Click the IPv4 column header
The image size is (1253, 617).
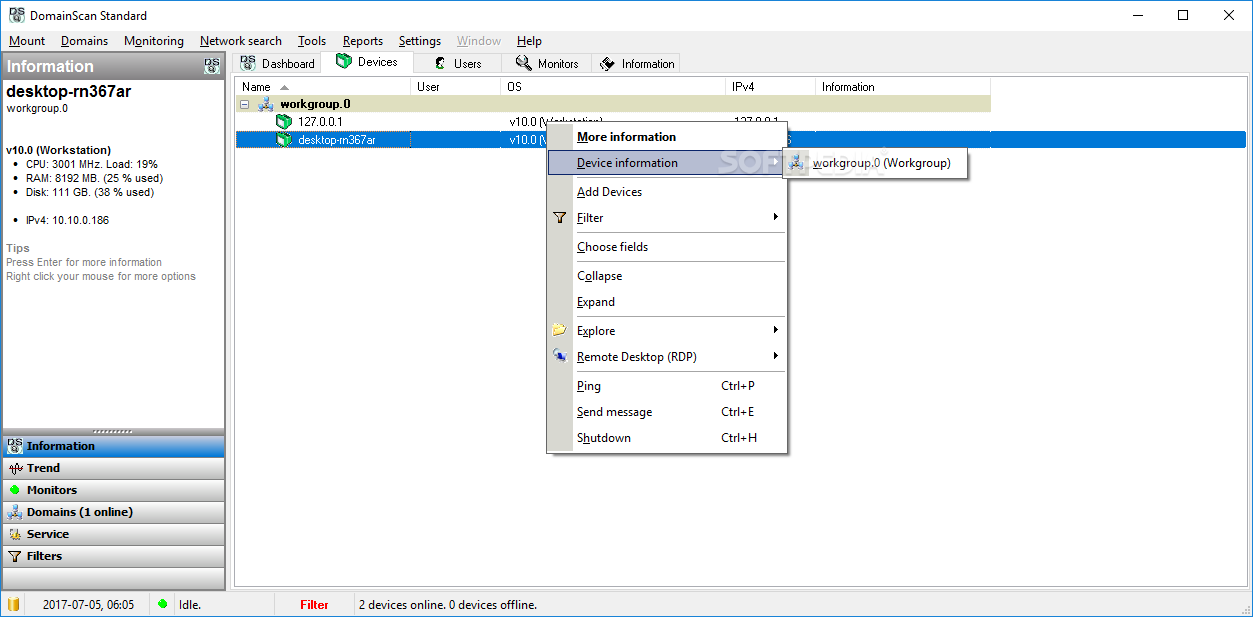pyautogui.click(x=771, y=87)
